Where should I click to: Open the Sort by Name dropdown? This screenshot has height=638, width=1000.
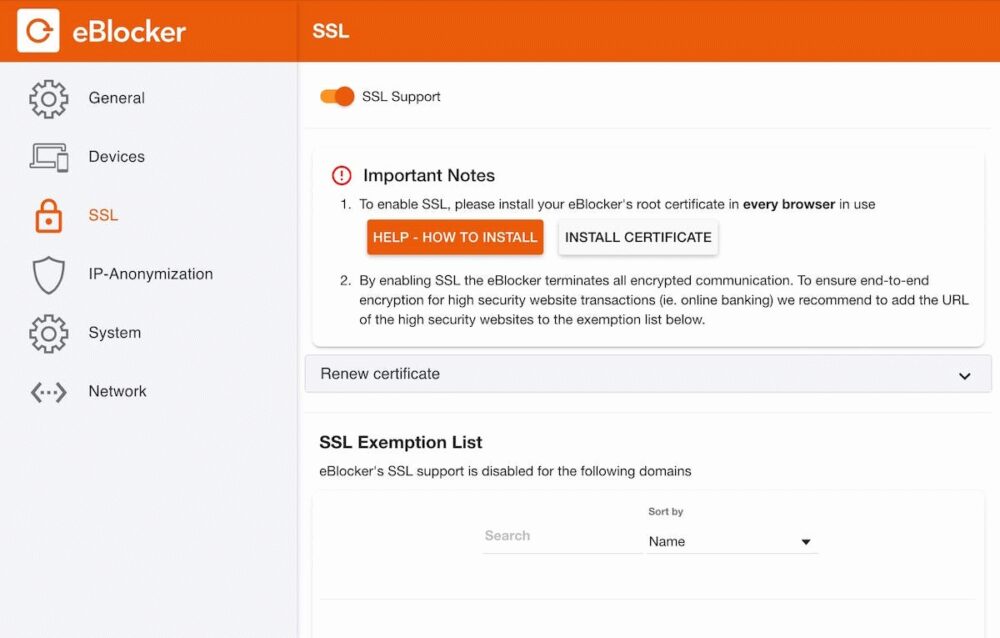[x=732, y=541]
